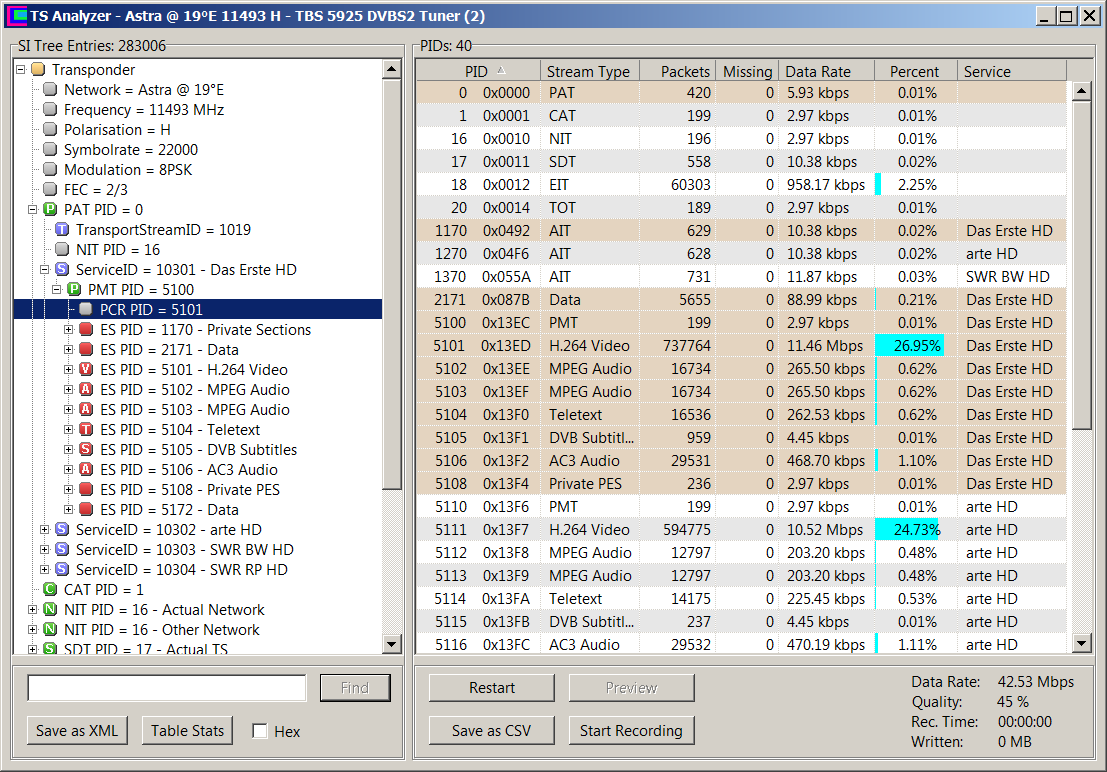Expand ES PID 1170 Private Sections
Viewport: 1107px width, 772px height.
pos(69,330)
